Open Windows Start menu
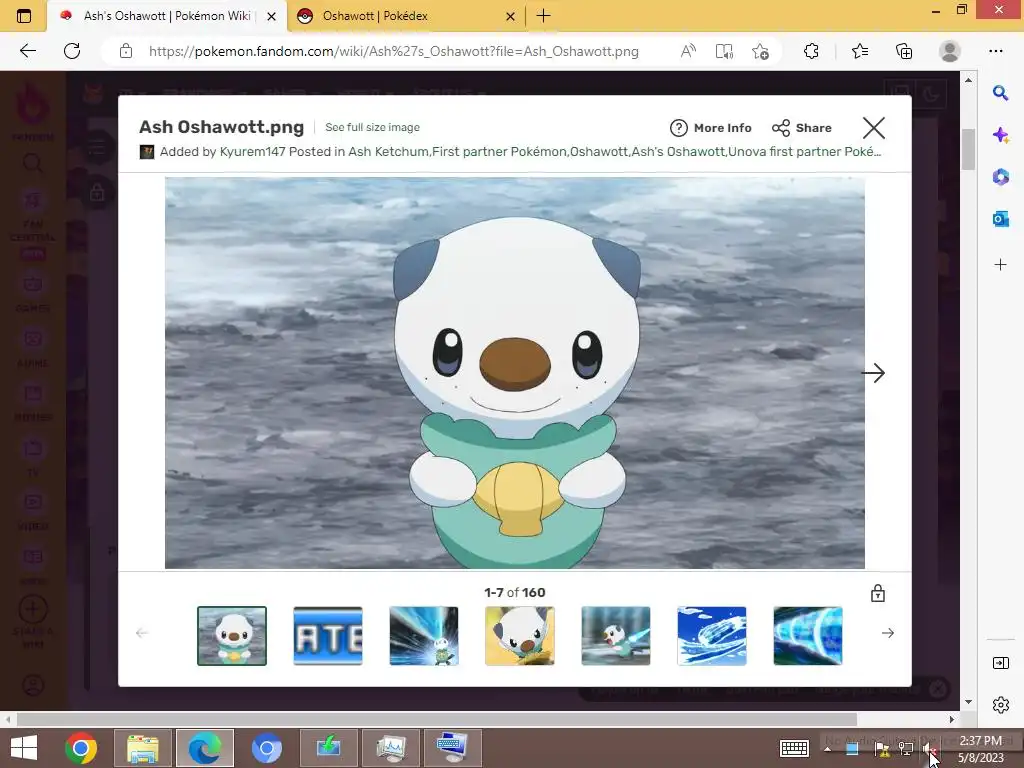The height and width of the screenshot is (768, 1024). (24, 748)
